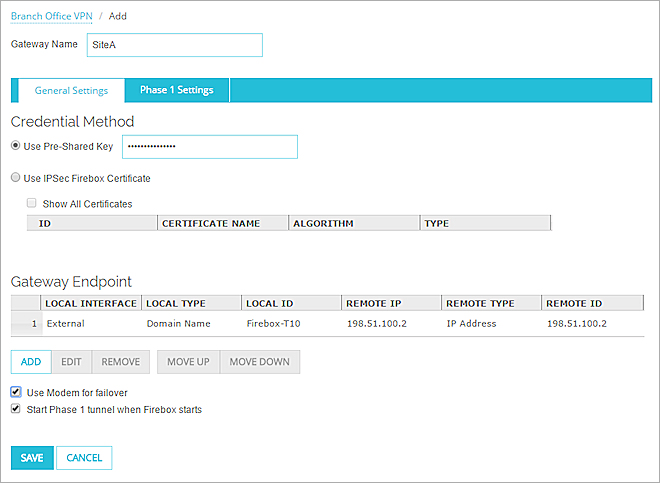Open the Phase 1 Settings tab
The image size is (660, 483).
(x=177, y=91)
